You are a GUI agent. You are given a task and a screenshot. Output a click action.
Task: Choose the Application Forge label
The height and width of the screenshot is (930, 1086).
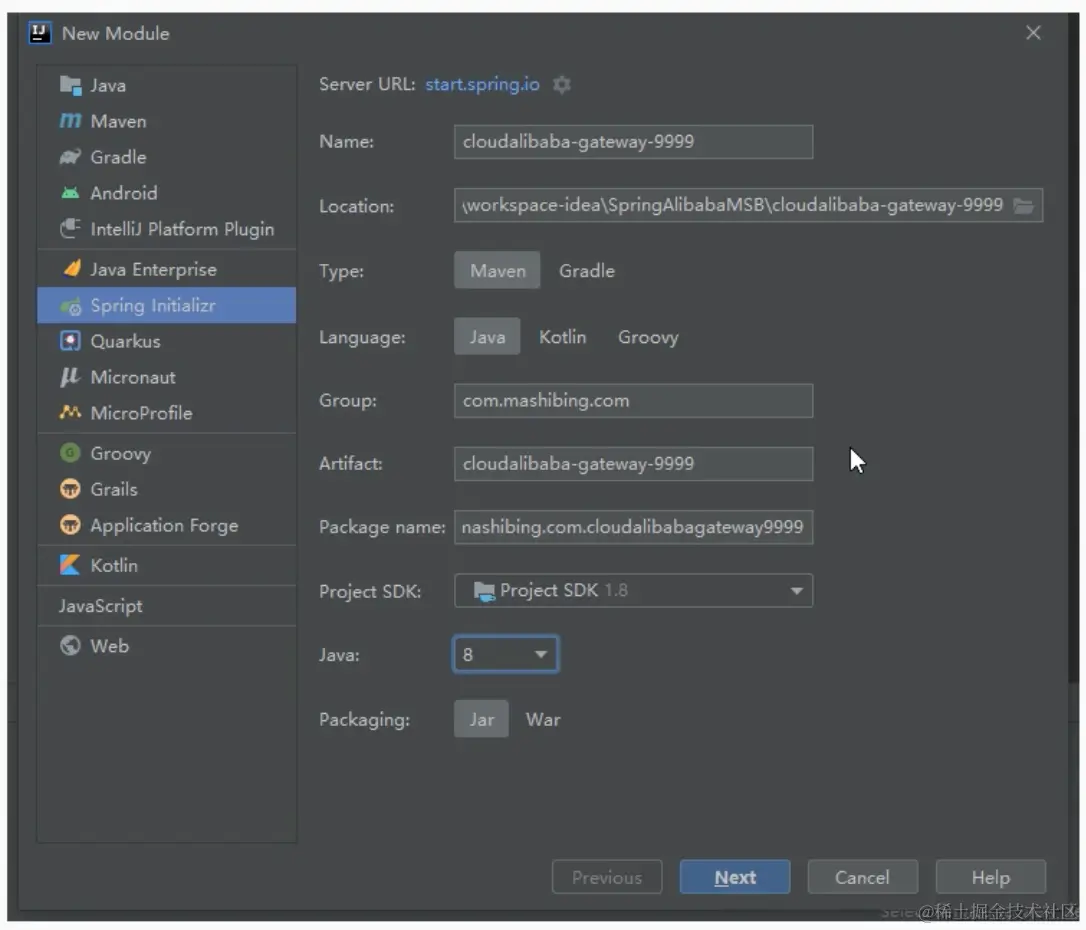(164, 526)
